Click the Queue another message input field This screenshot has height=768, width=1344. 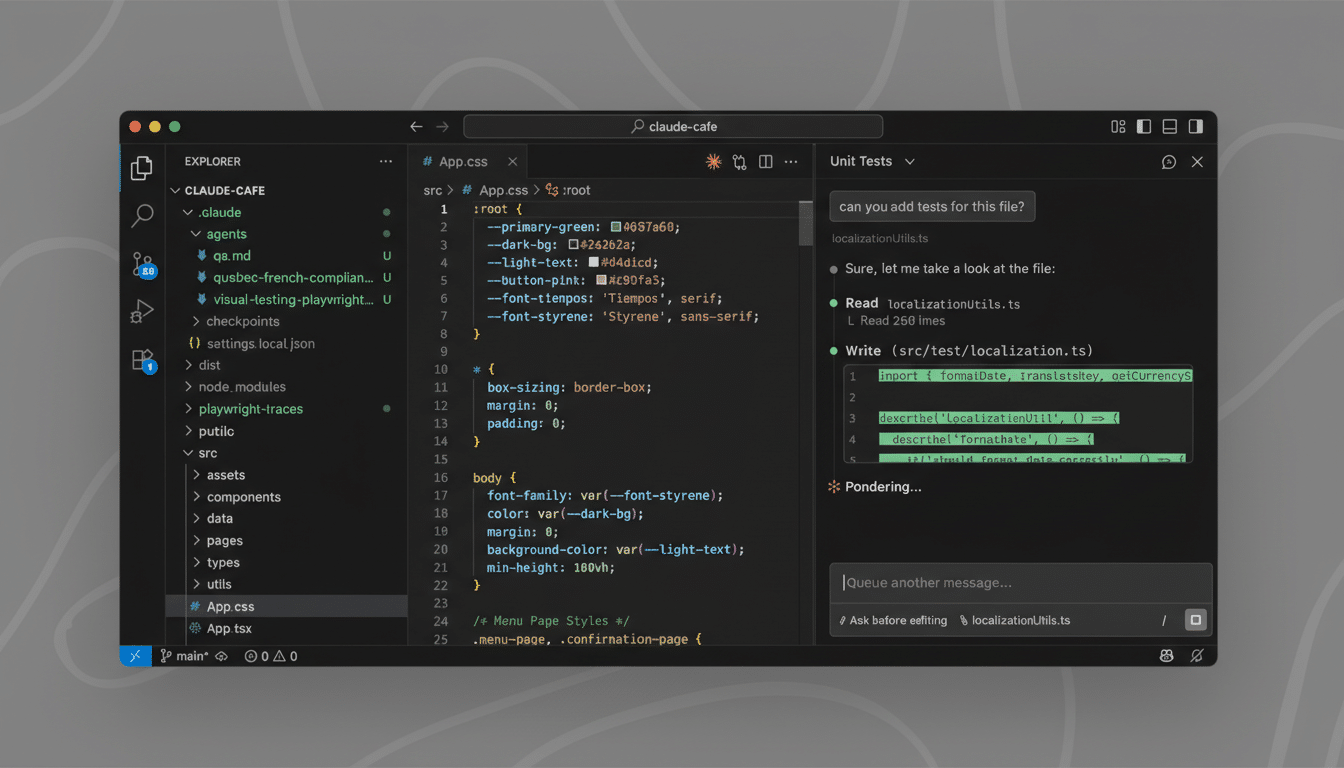coord(1020,583)
